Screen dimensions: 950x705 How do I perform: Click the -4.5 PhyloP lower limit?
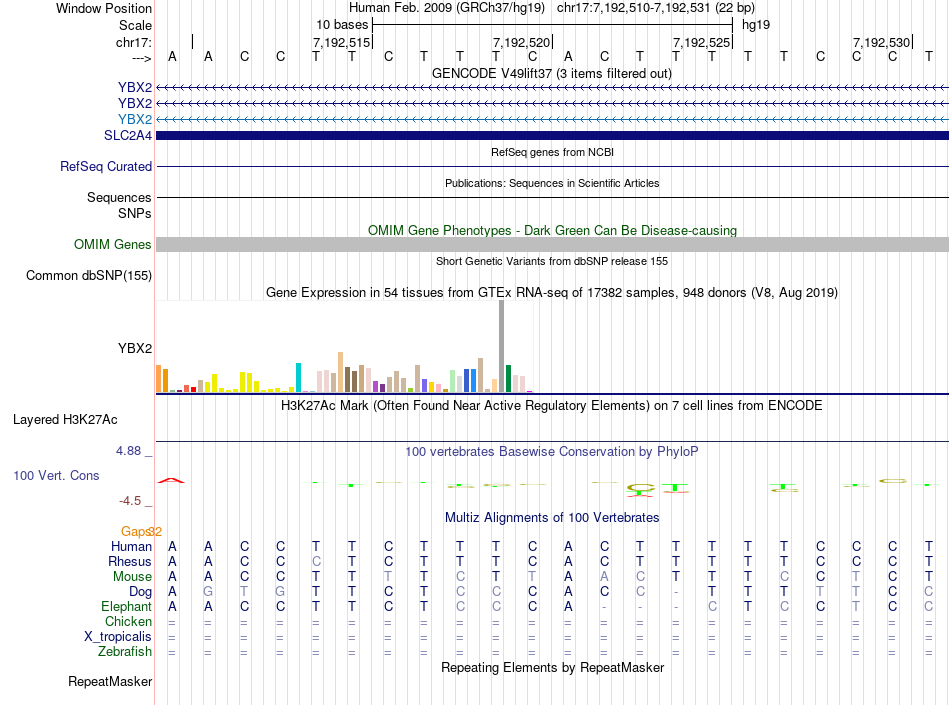pyautogui.click(x=130, y=500)
